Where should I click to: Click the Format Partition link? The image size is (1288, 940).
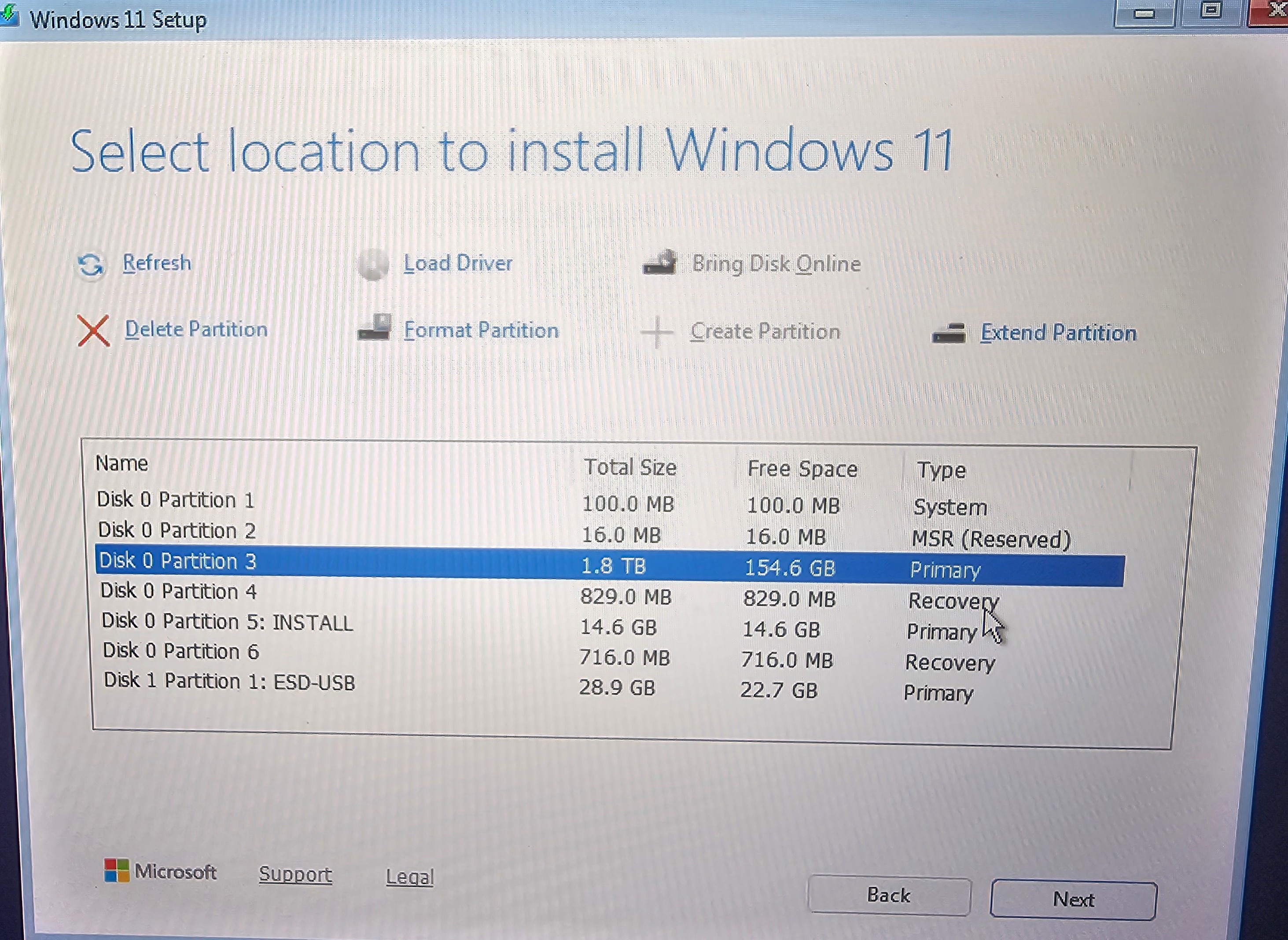point(482,330)
